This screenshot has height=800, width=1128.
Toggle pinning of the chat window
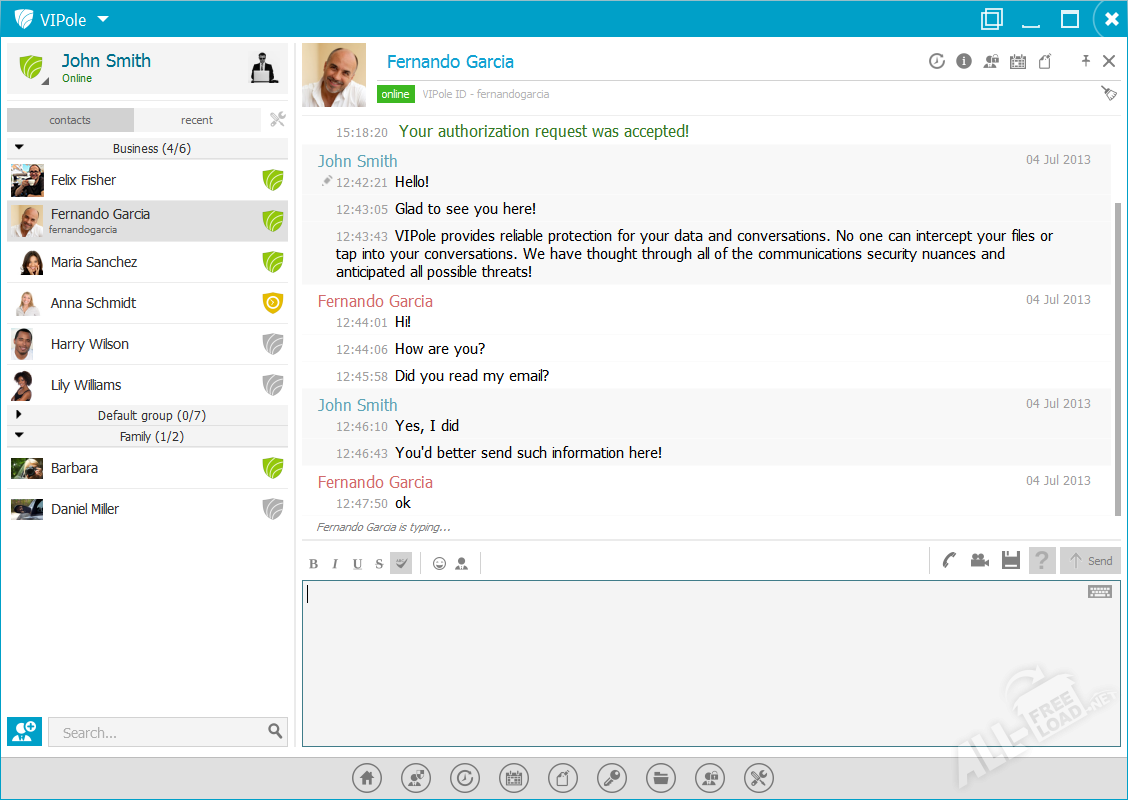point(1085,61)
